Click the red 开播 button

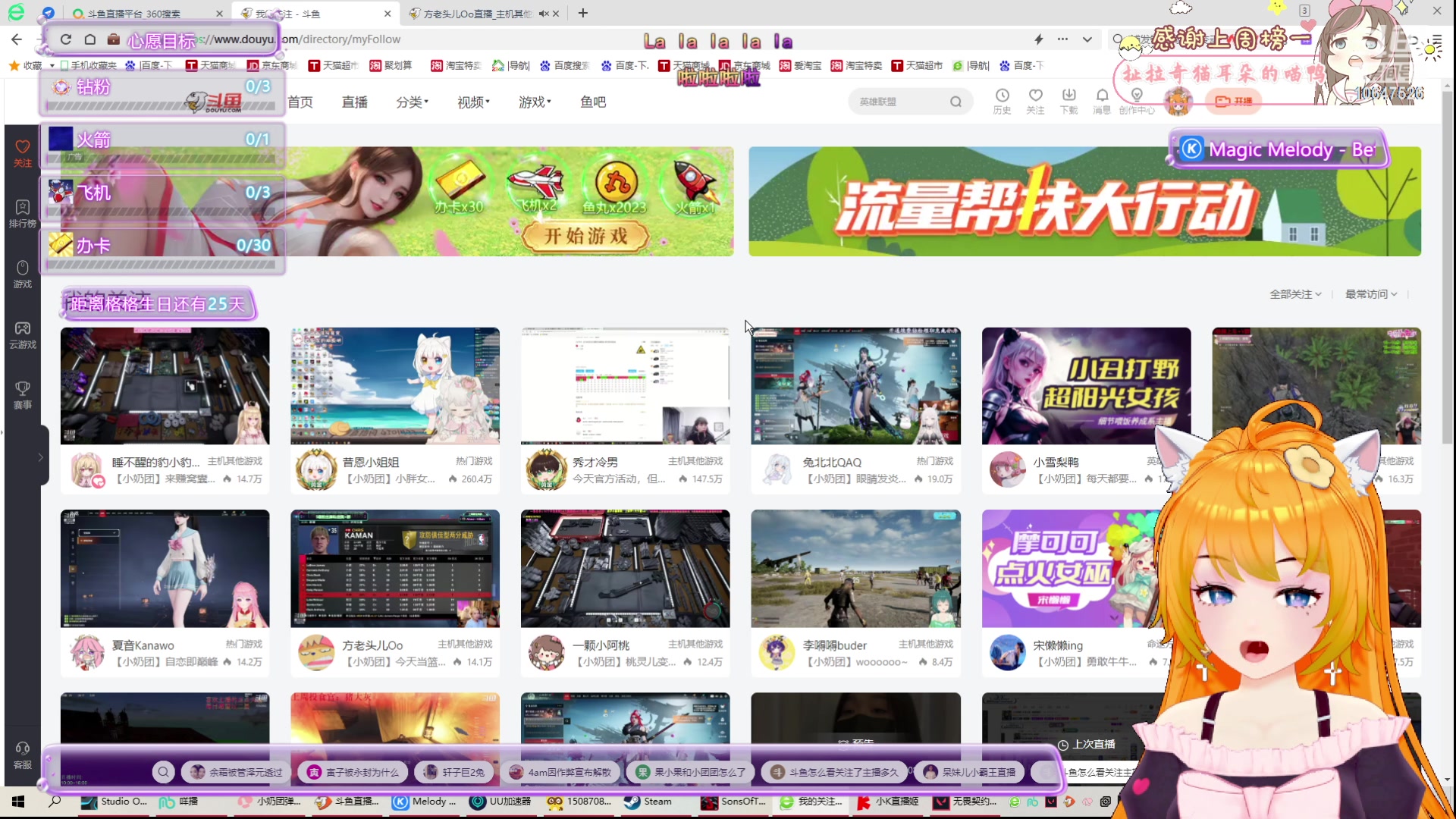(1233, 101)
